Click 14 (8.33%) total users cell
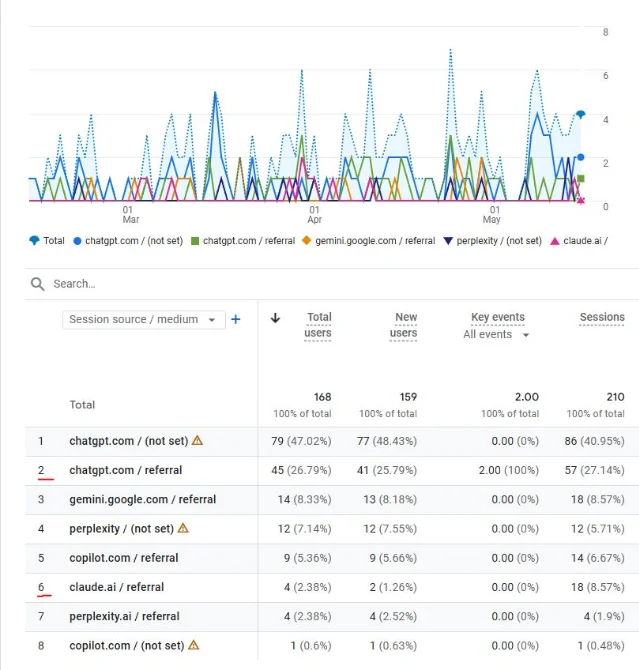Viewport: 639px width, 670px height. (x=304, y=499)
